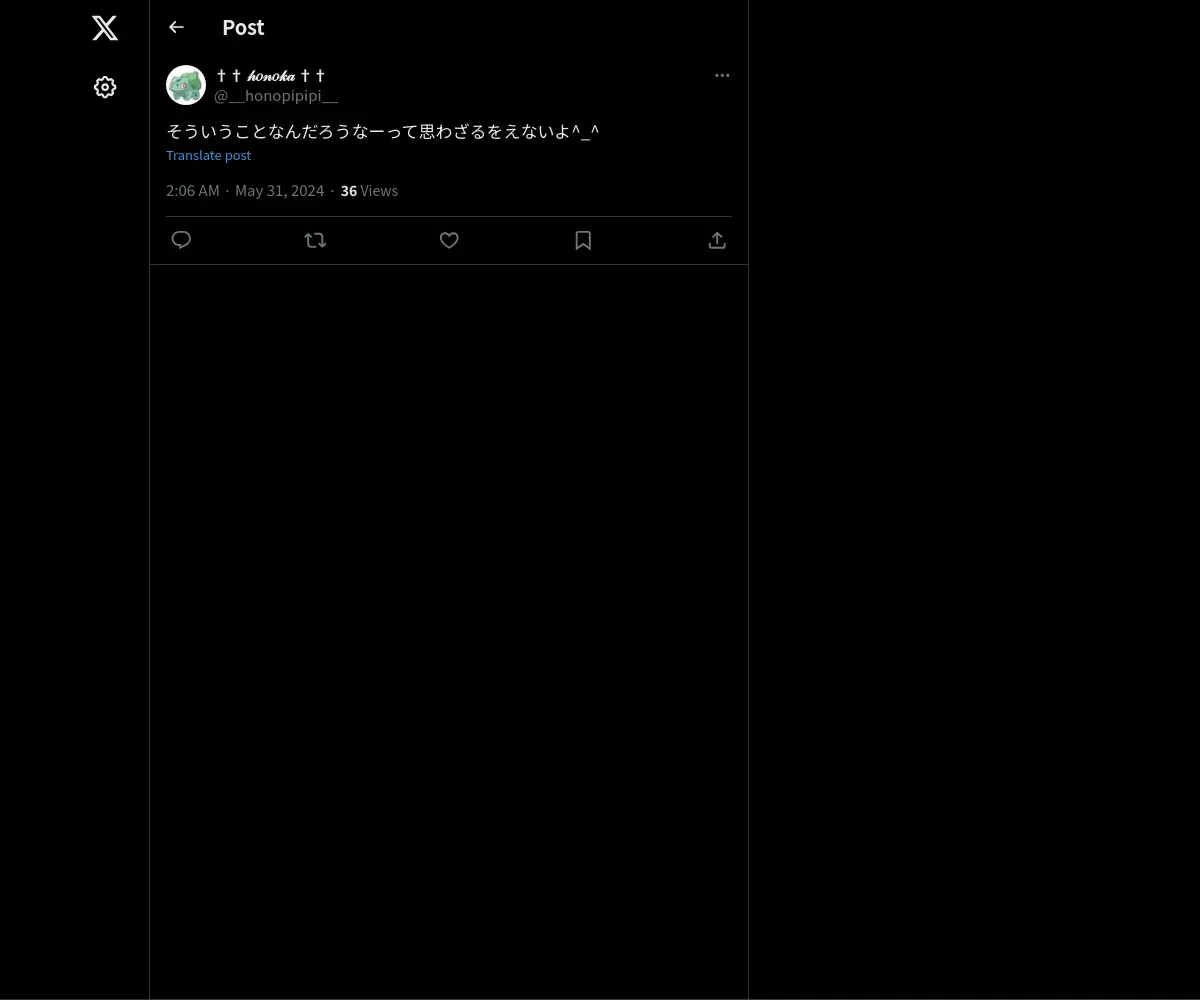Reply to the post via comment icon

[181, 240]
